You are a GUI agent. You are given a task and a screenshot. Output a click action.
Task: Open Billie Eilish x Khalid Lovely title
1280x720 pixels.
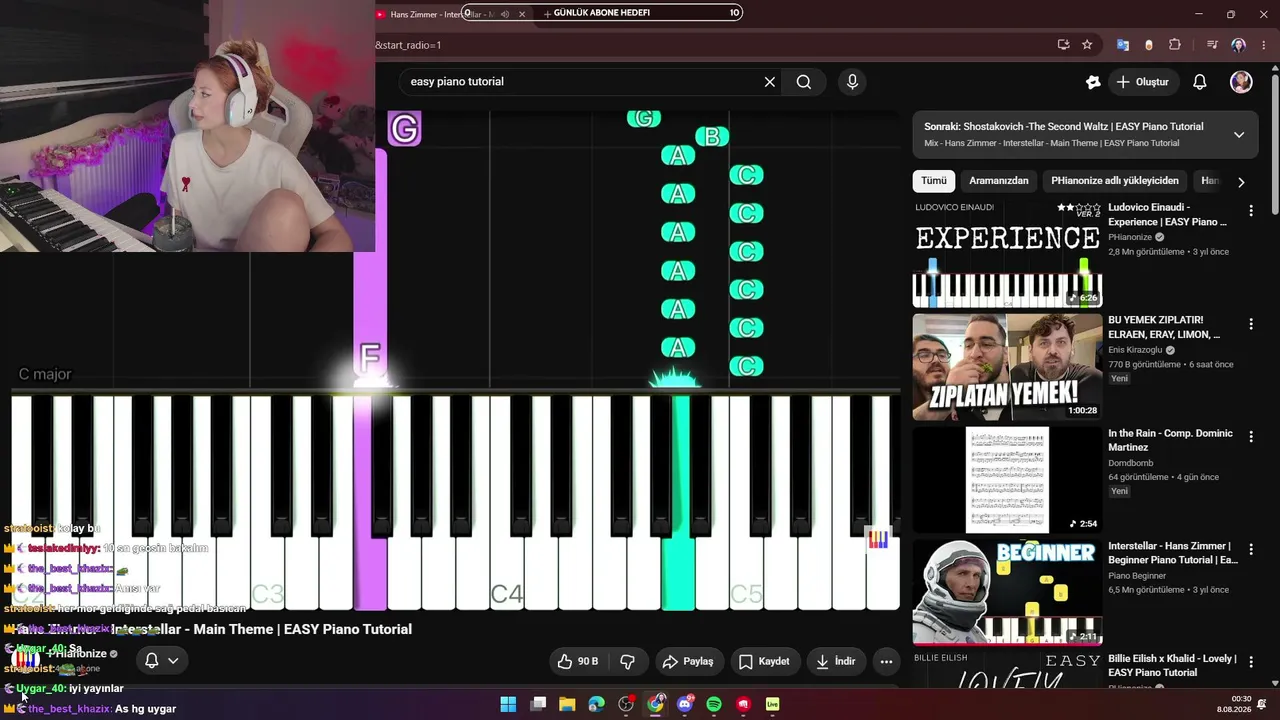click(1173, 666)
